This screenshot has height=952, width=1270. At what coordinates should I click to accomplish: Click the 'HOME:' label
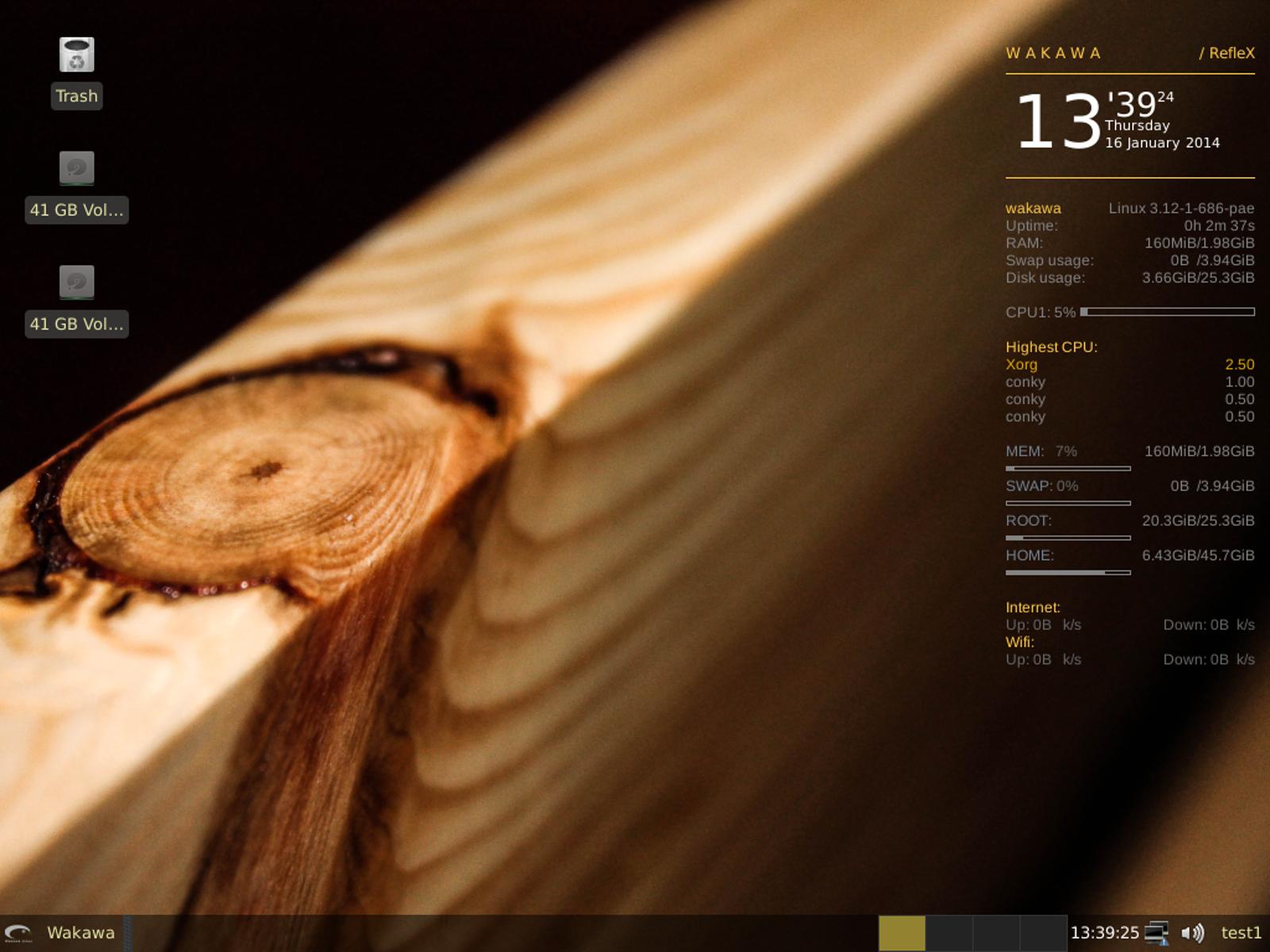pyautogui.click(x=1029, y=555)
